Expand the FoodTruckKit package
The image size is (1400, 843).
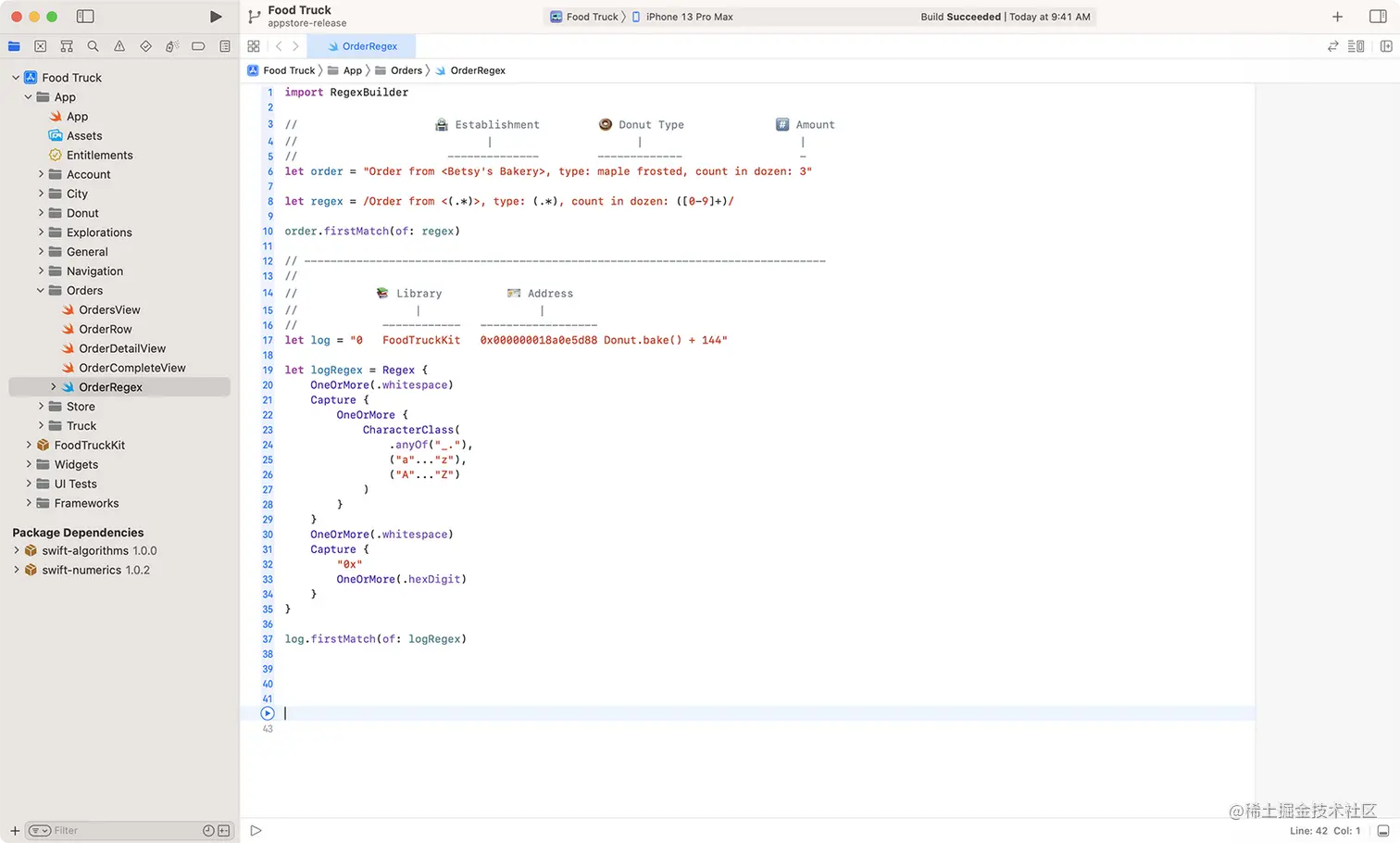[x=29, y=445]
